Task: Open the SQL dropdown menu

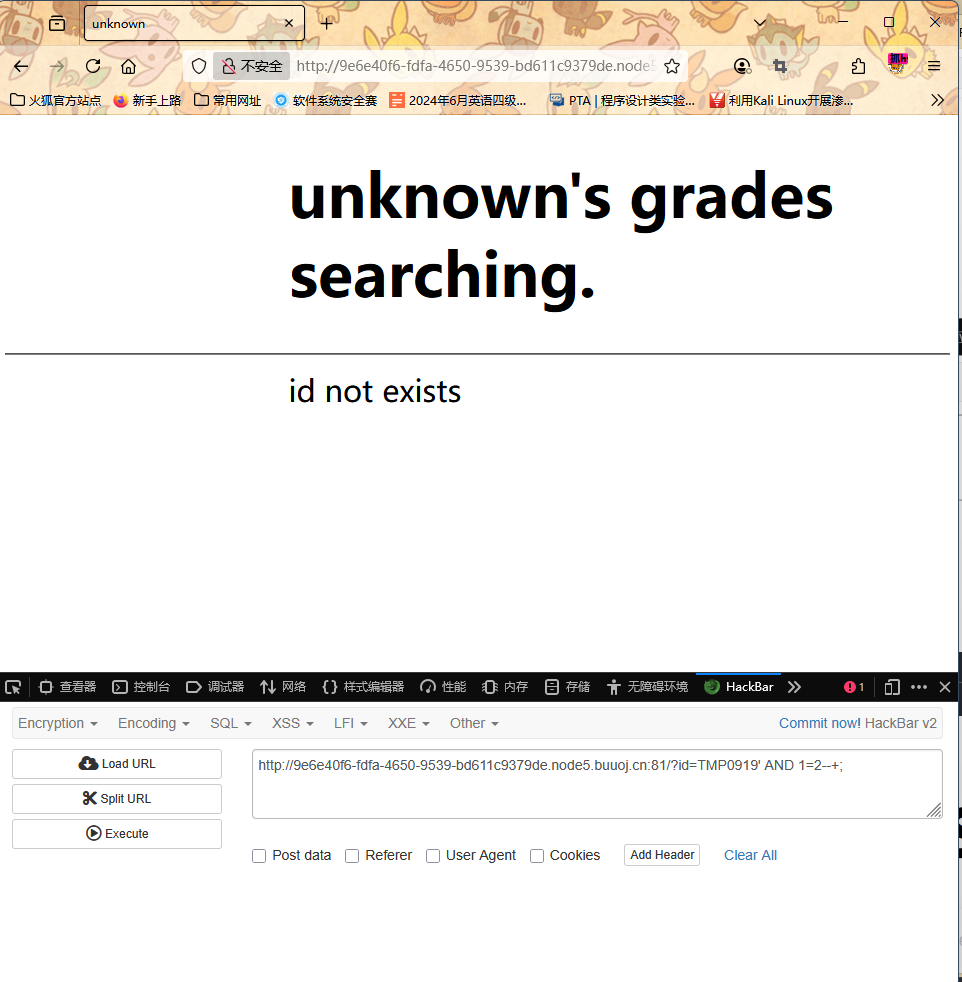Action: pyautogui.click(x=230, y=723)
